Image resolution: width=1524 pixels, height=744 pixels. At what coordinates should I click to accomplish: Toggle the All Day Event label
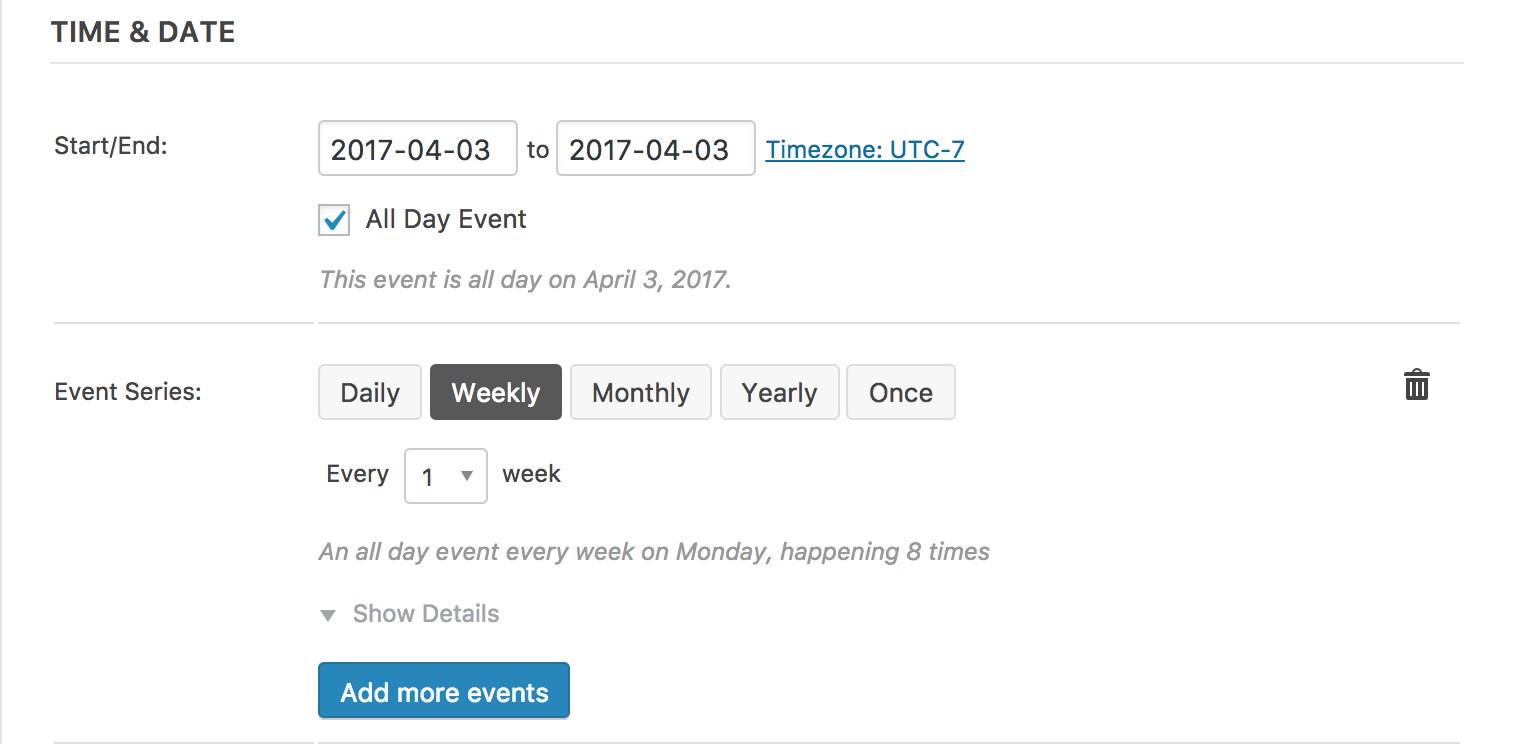click(x=446, y=220)
